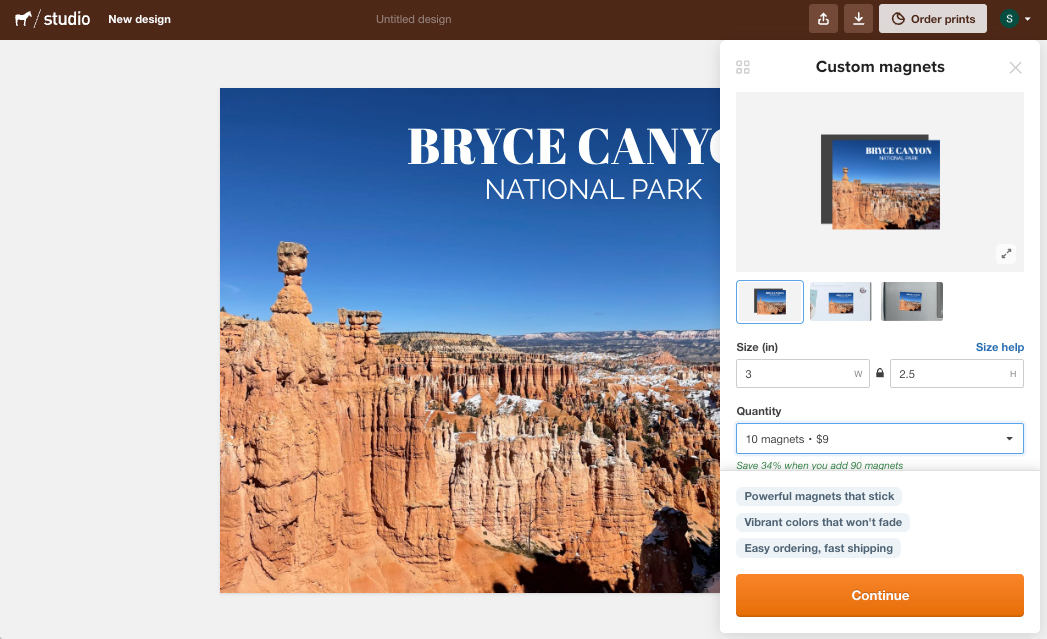1047x639 pixels.
Task: Open the account dropdown arrow
Action: click(1028, 19)
